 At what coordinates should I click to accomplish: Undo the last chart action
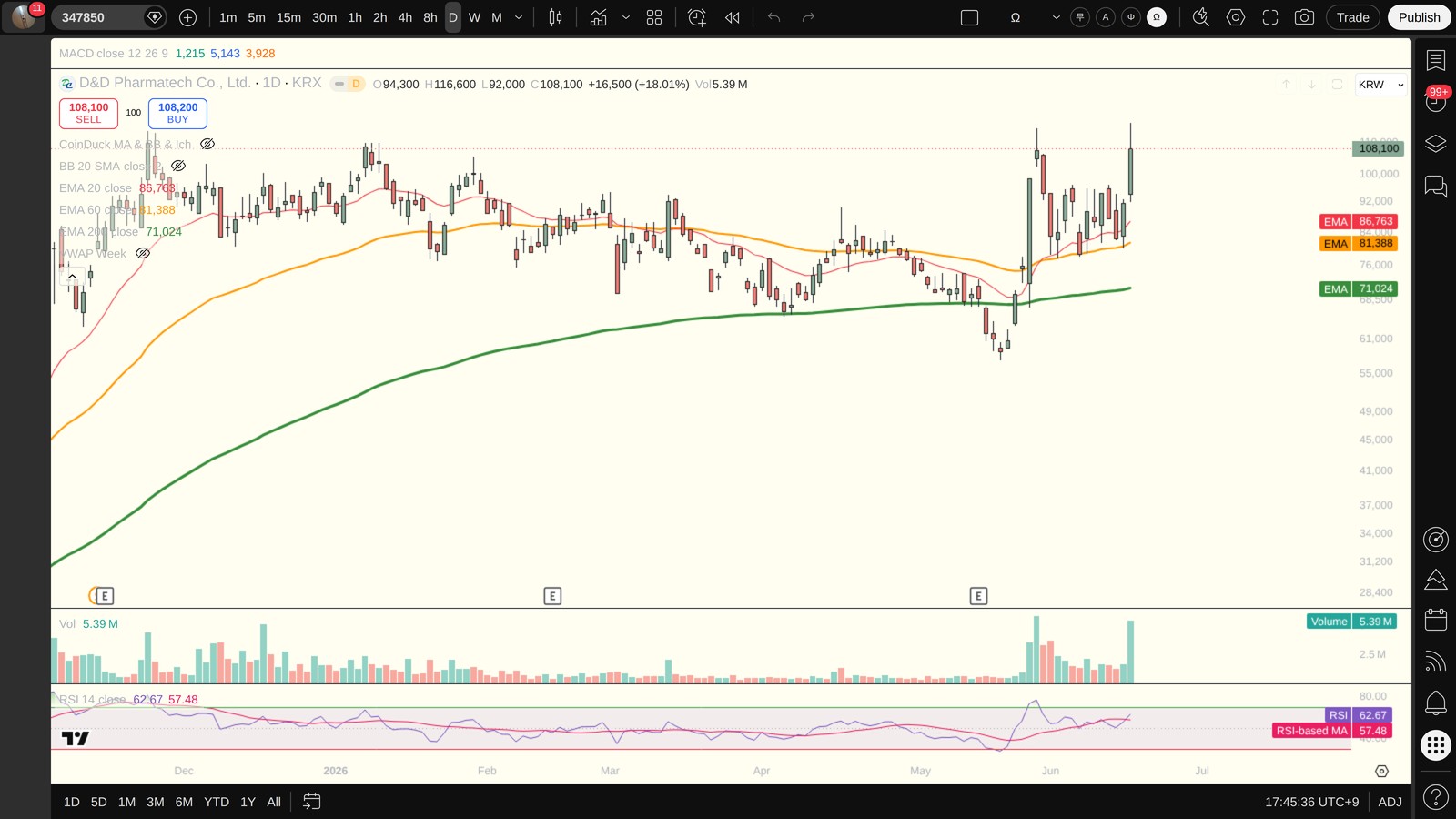(774, 17)
